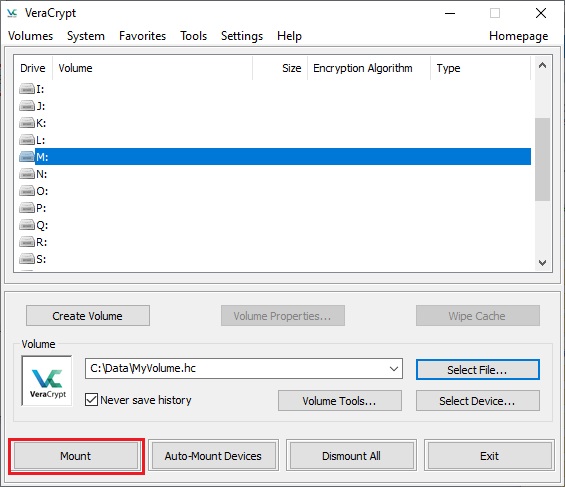Viewport: 565px width, 487px height.
Task: Open the Tools menu
Action: (x=193, y=36)
